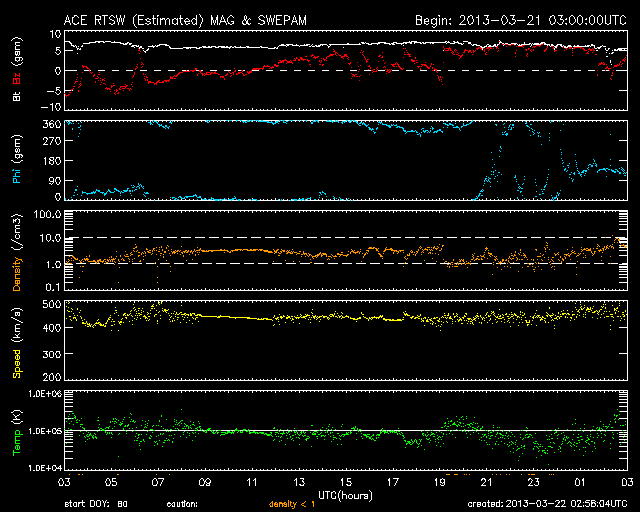Click the '(gsm)' unit label beside Bt Bz
This screenshot has width=640, height=512.
click(18, 52)
